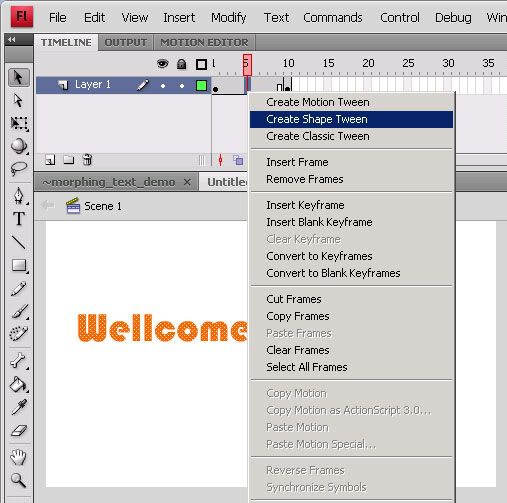Pick the Eyedropper tool

(x=19, y=407)
